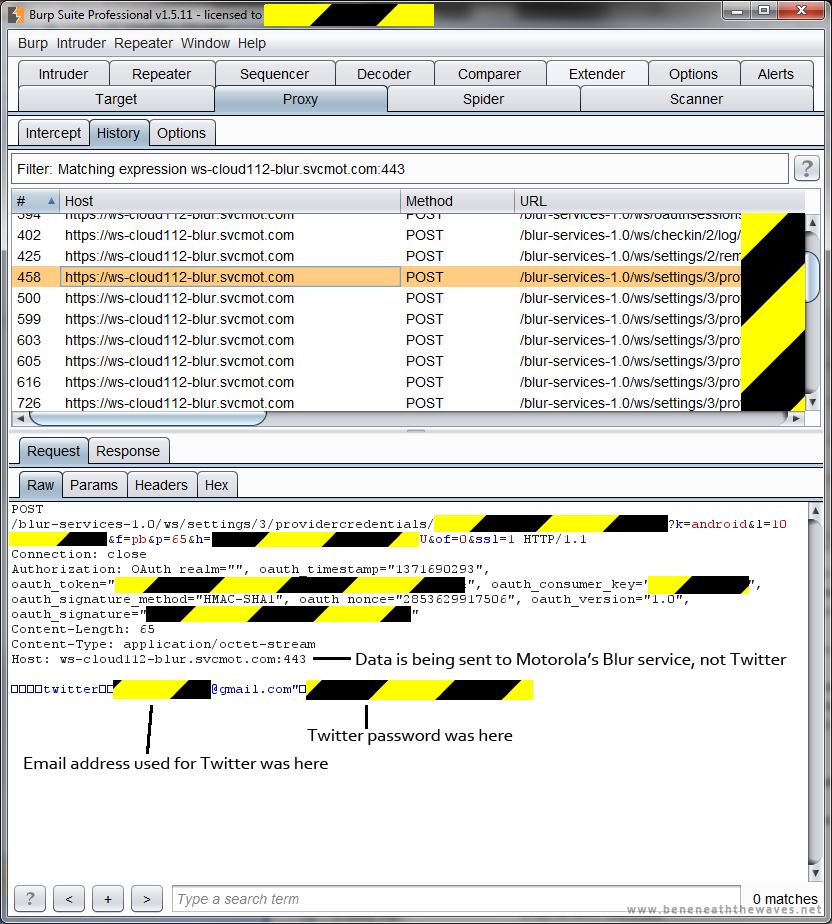The width and height of the screenshot is (832, 924).
Task: Select history row number 599
Action: [x=376, y=319]
